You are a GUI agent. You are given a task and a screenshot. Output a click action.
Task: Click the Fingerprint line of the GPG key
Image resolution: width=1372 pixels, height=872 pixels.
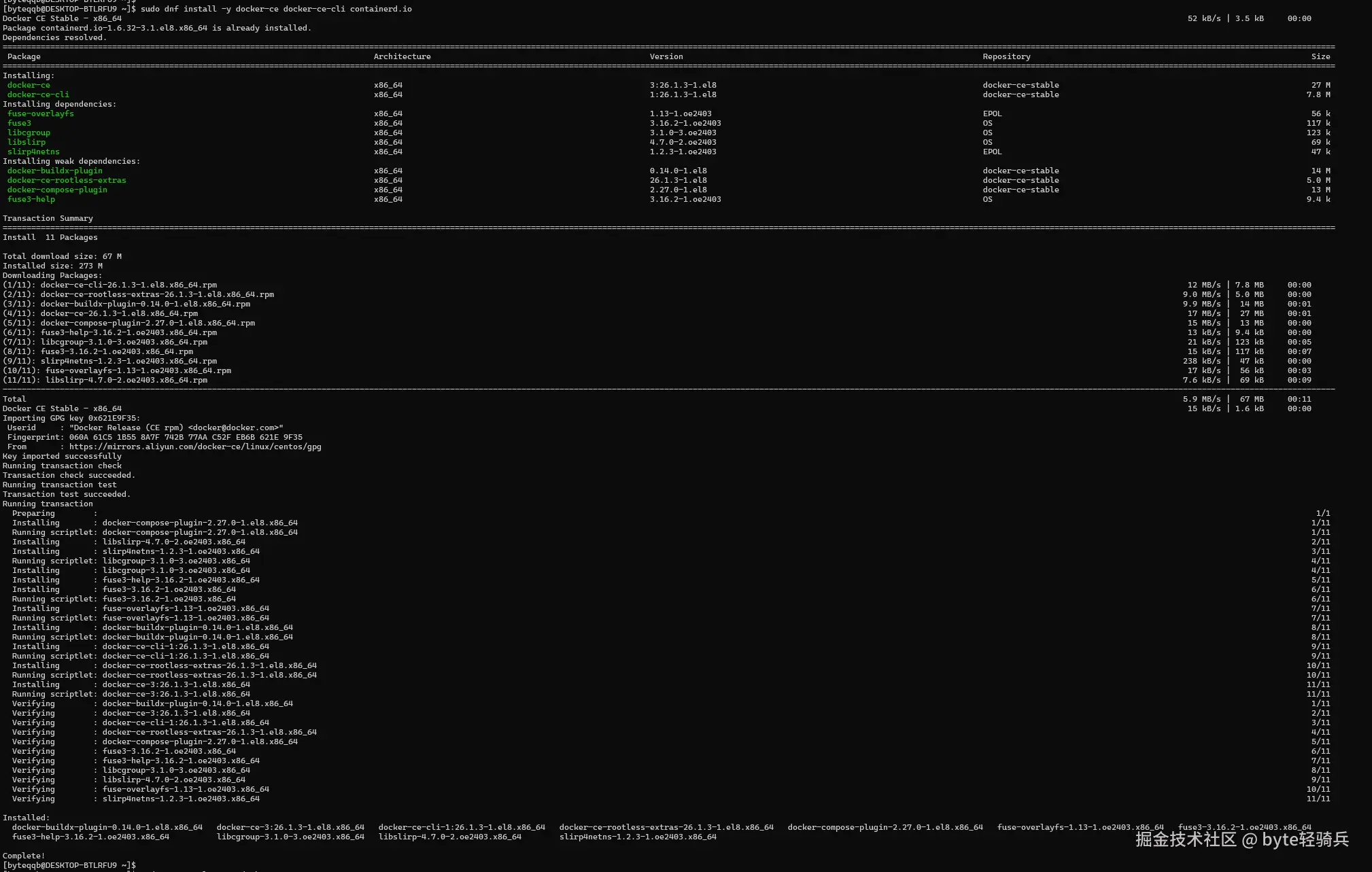[x=153, y=437]
